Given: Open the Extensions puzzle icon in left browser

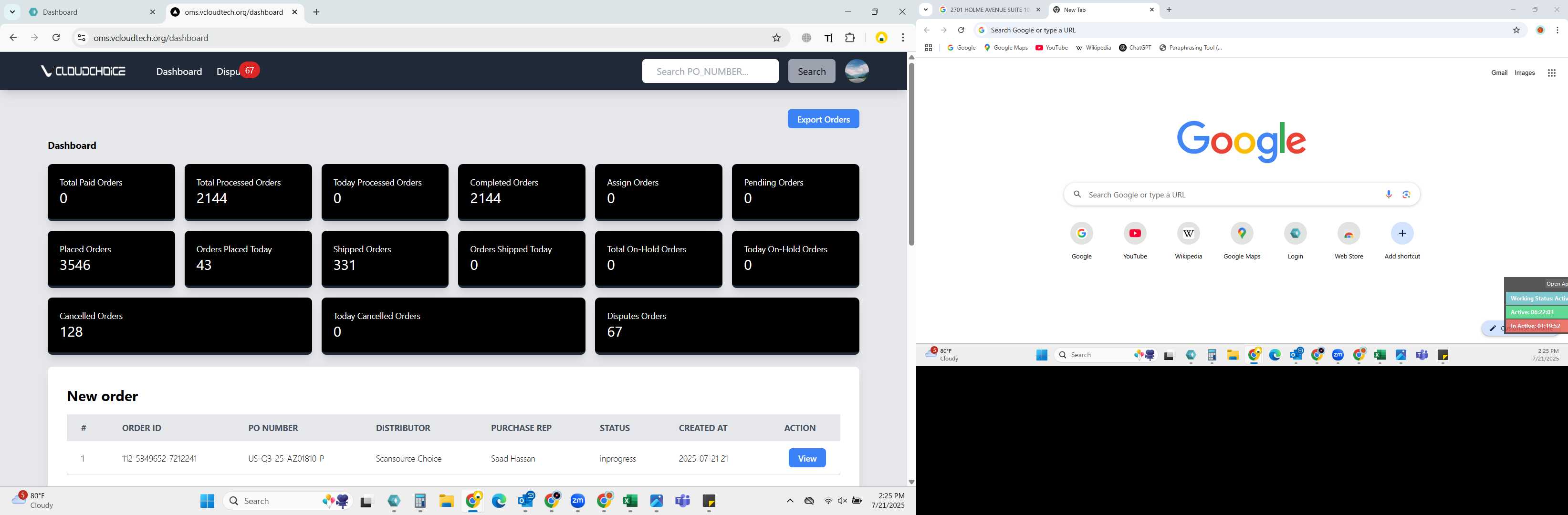Looking at the screenshot, I should point(850,38).
